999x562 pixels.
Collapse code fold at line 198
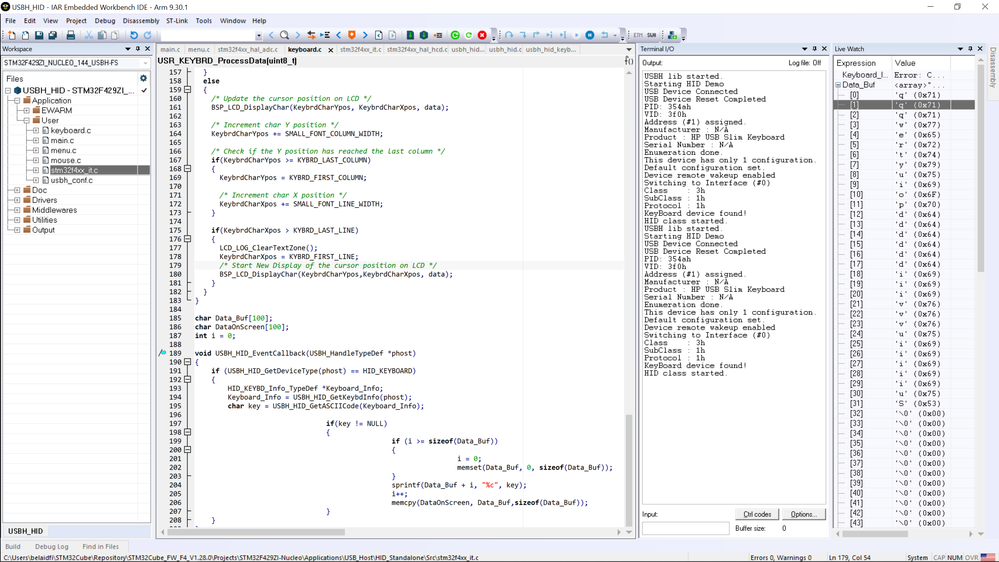(x=188, y=432)
